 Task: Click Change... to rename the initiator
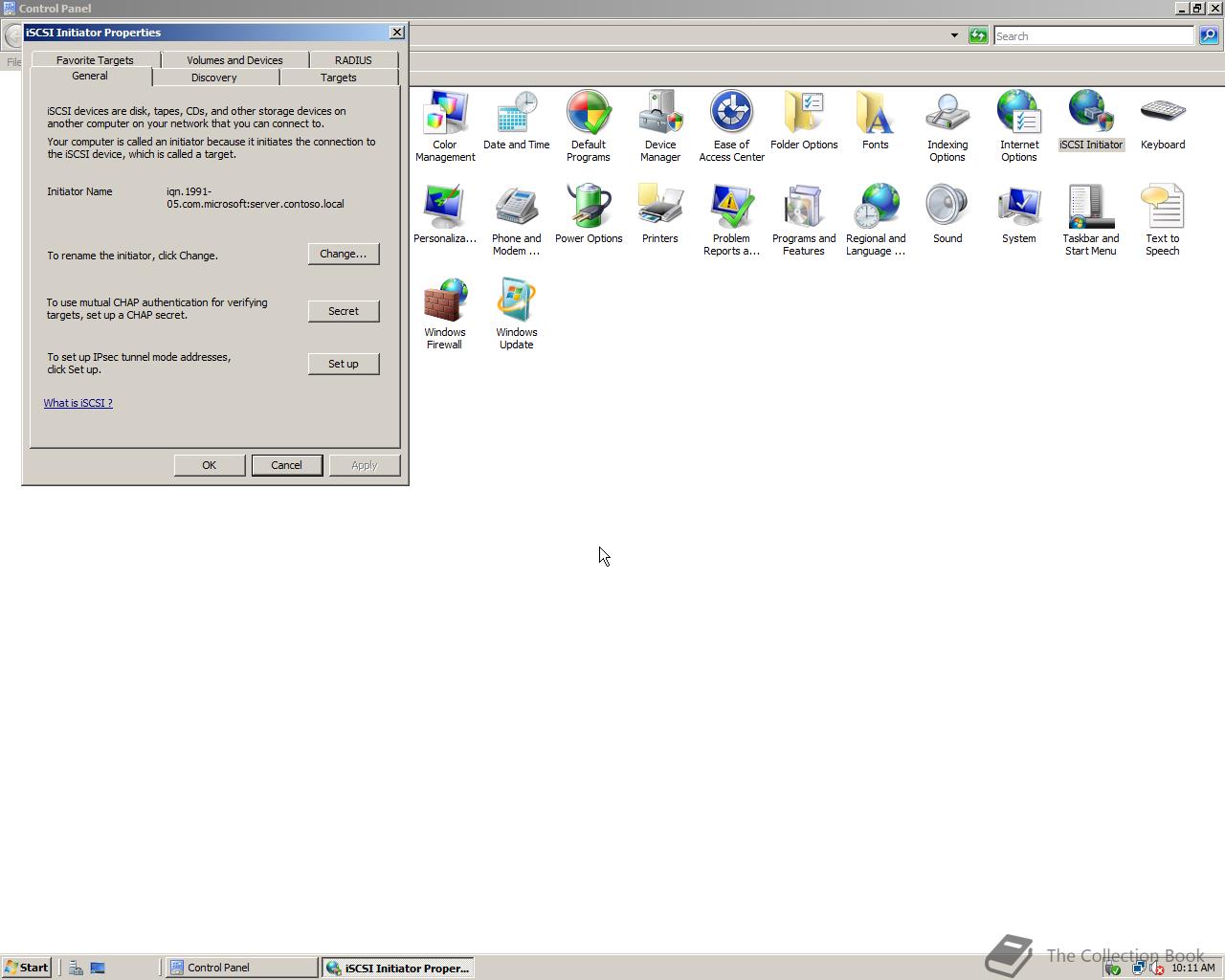pyautogui.click(x=344, y=254)
